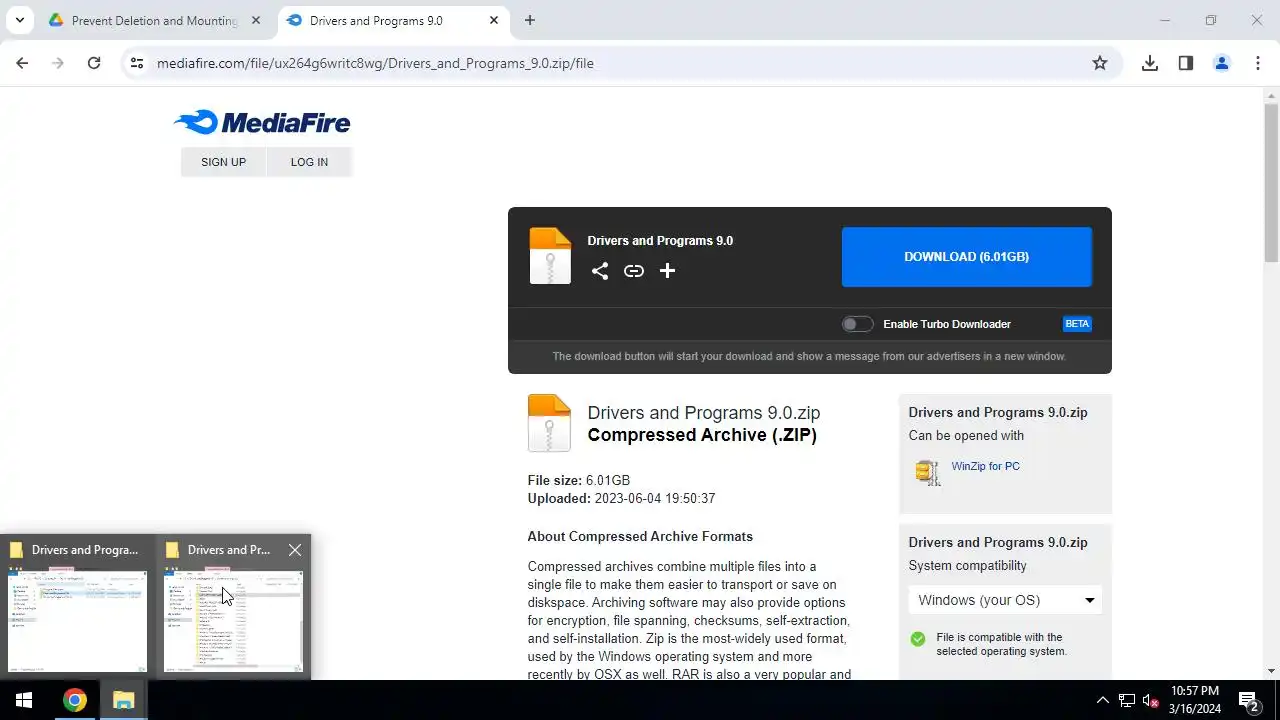Click the DOWNLOAD (6.01GB) button

966,257
